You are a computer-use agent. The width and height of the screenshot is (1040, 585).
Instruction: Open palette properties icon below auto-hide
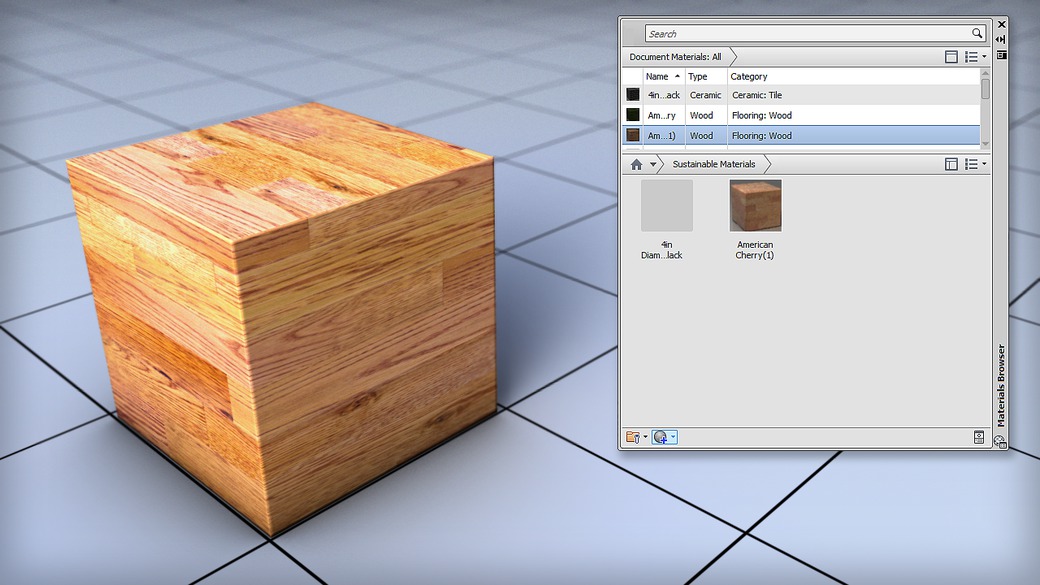1001,55
